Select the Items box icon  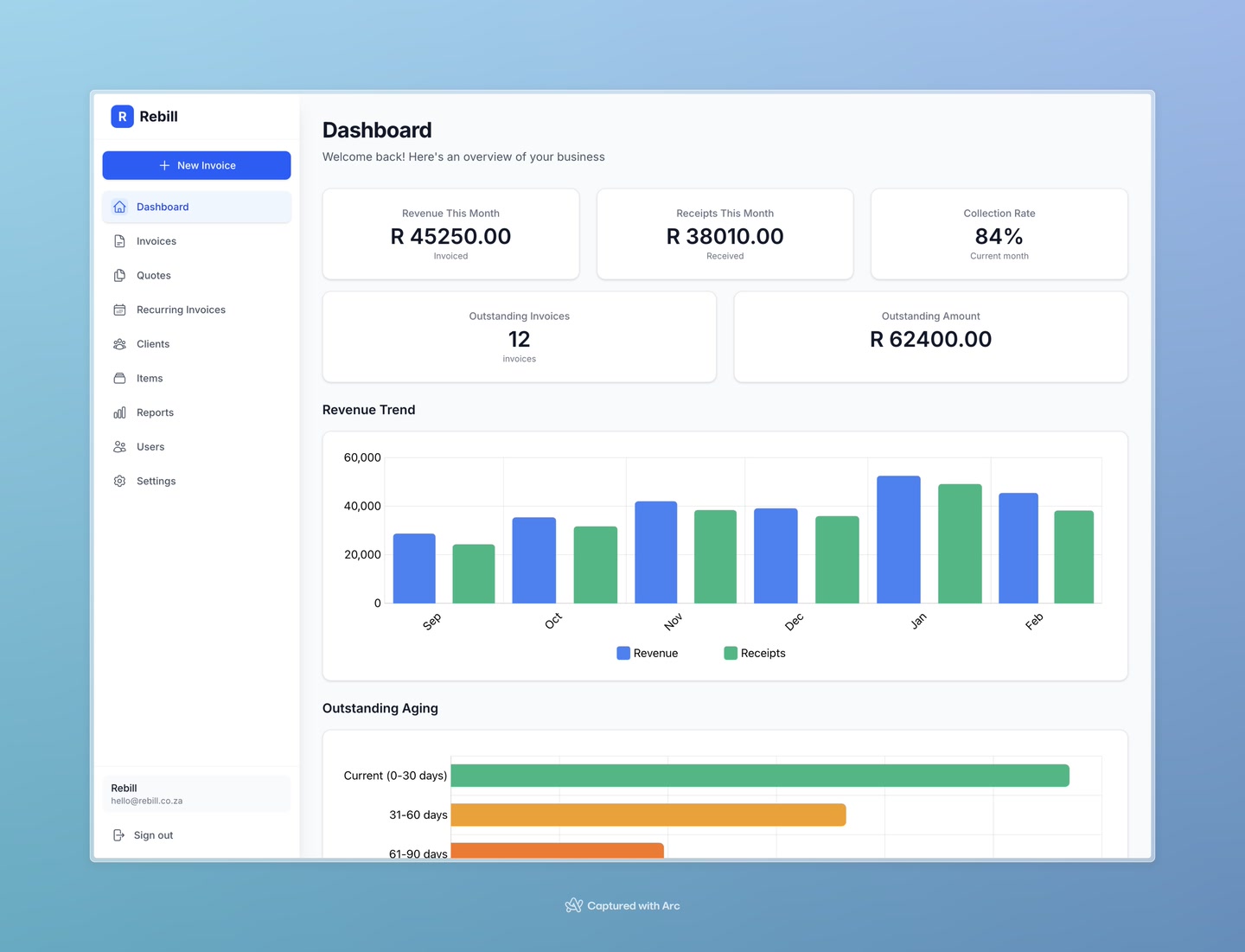coord(119,378)
